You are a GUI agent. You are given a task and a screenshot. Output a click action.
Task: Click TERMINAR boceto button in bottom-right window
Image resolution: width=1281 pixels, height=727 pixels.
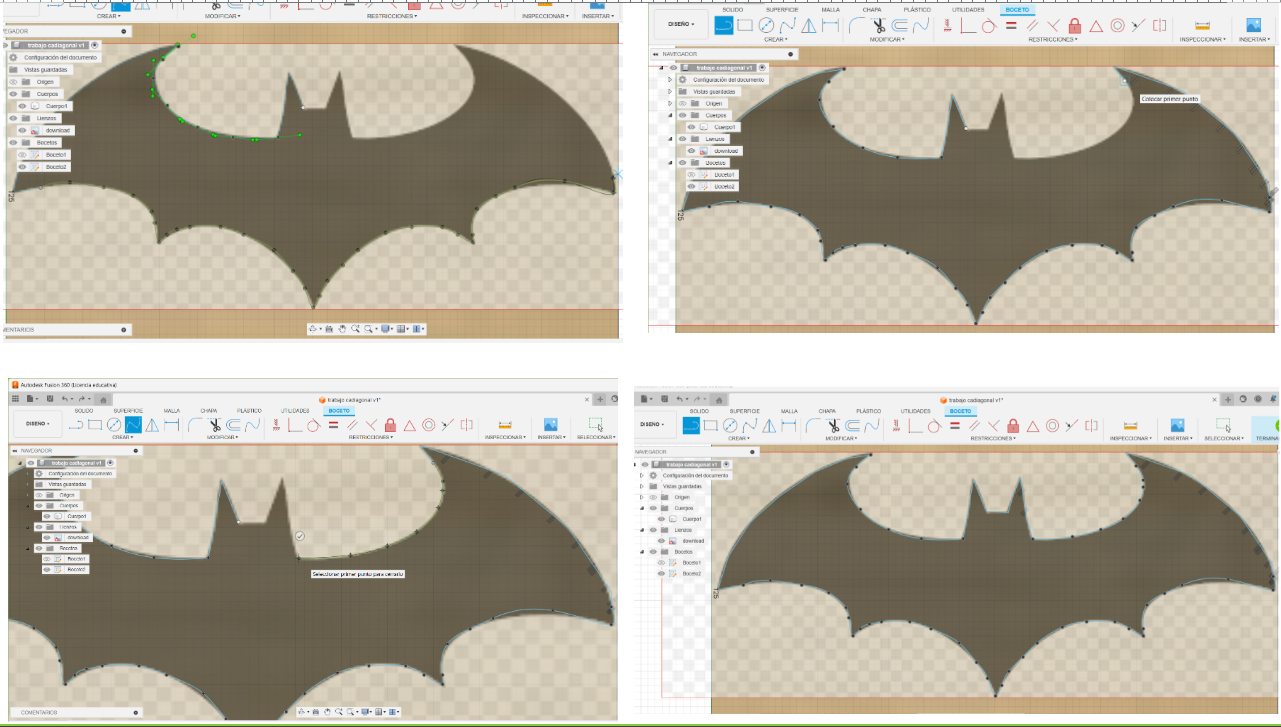1266,427
